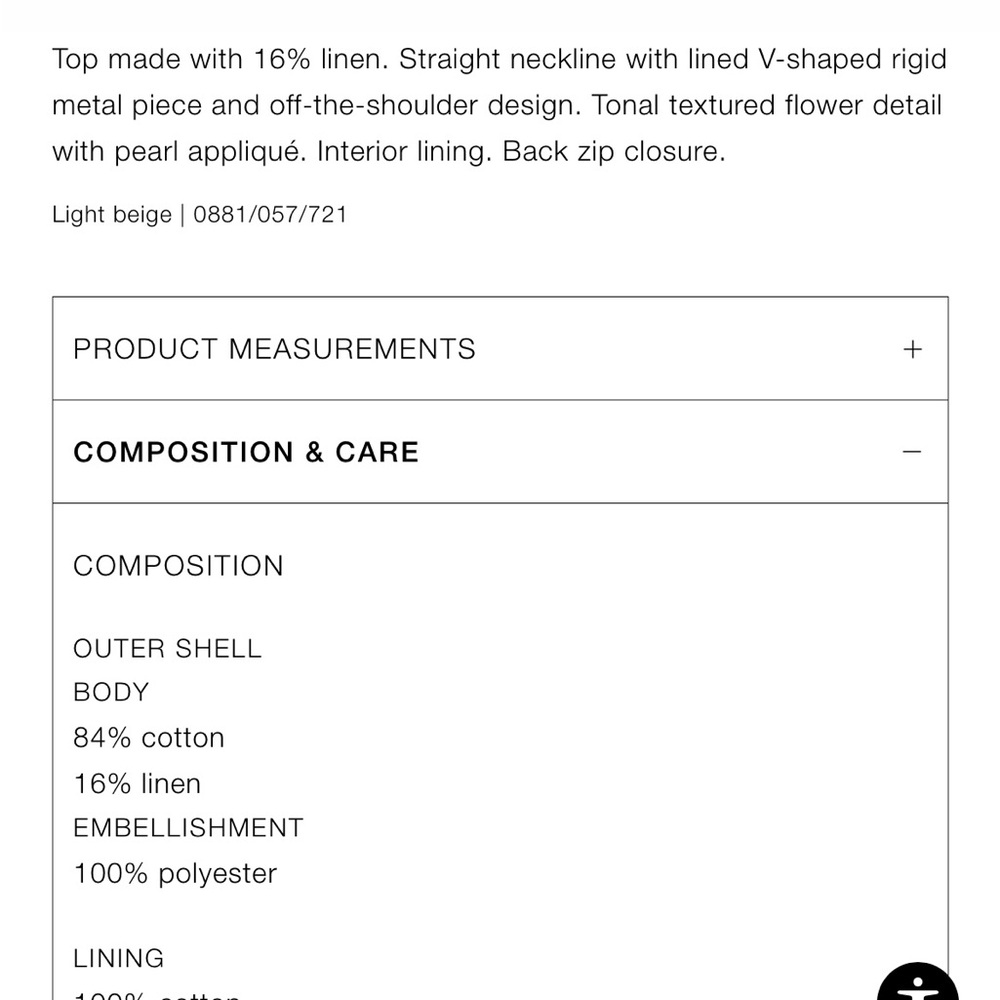
Task: Click the minus icon beside Composition & Care
Action: click(x=912, y=452)
